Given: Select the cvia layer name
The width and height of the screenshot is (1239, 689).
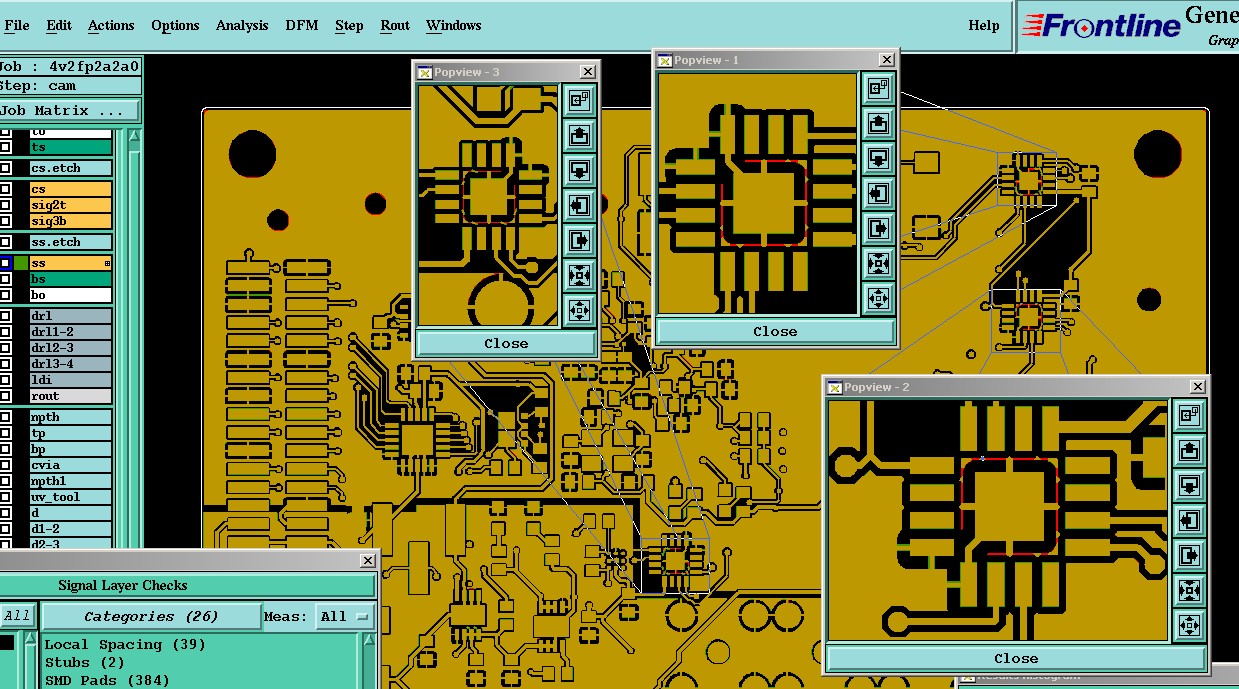Looking at the screenshot, I should coord(70,465).
